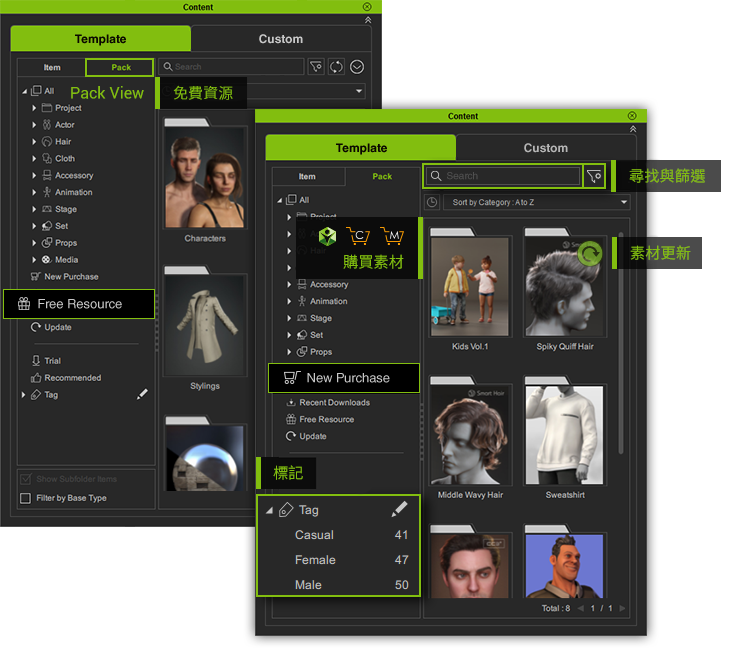
Task: Expand the Media tree node
Action: [x=34, y=260]
